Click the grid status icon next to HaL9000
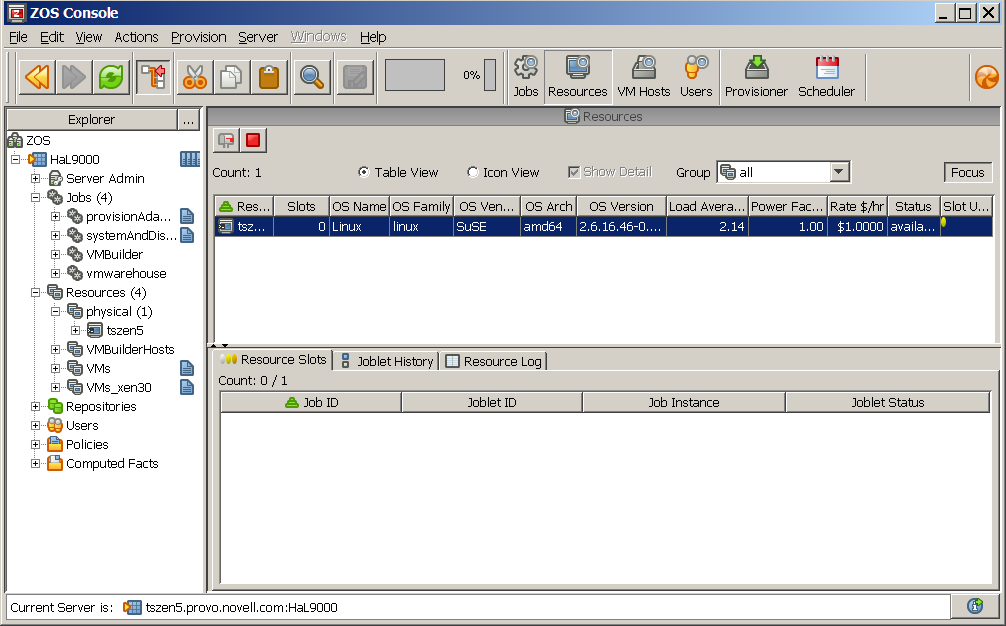 pyautogui.click(x=190, y=159)
